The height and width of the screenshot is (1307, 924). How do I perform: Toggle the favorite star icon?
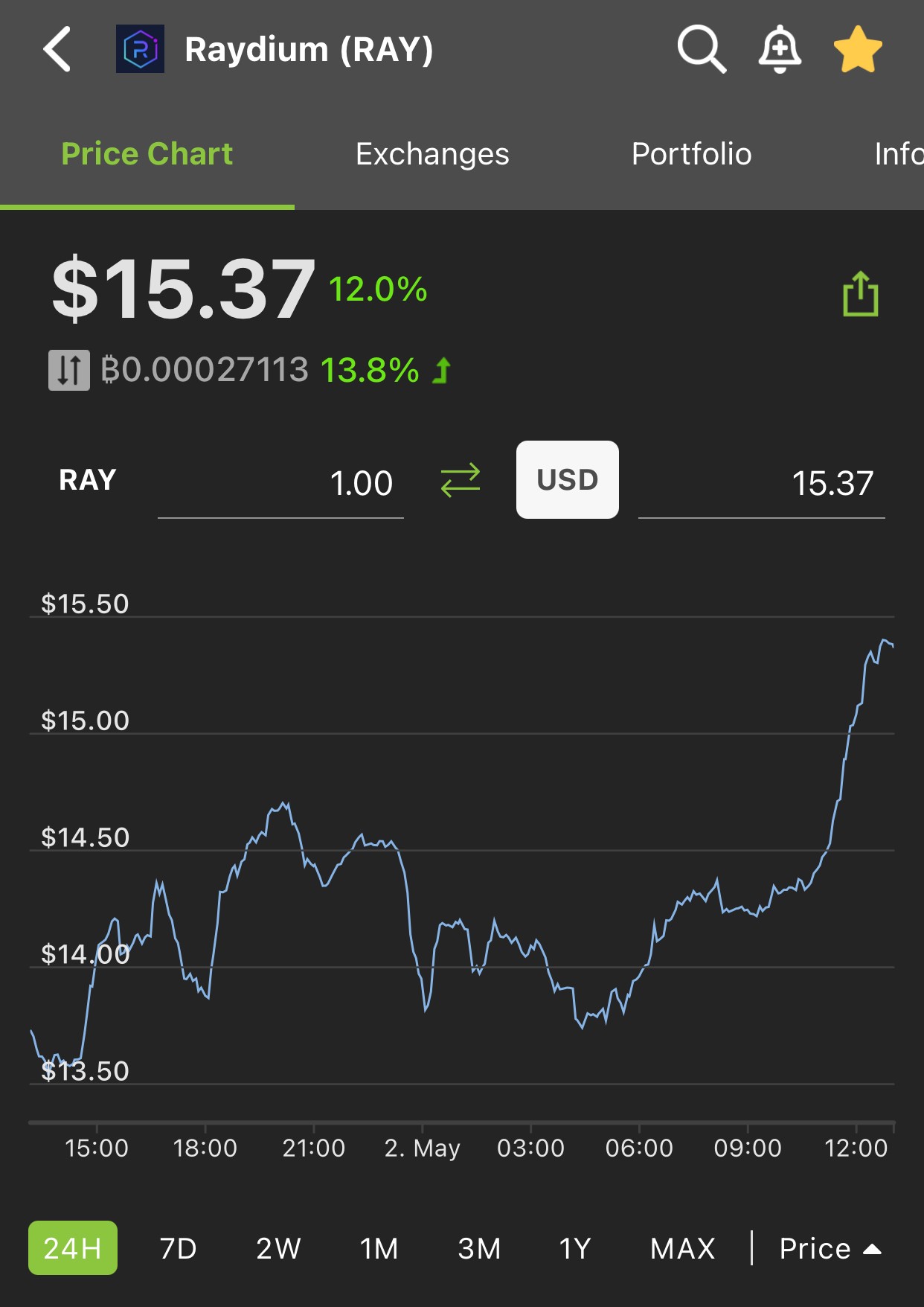pyautogui.click(x=858, y=49)
